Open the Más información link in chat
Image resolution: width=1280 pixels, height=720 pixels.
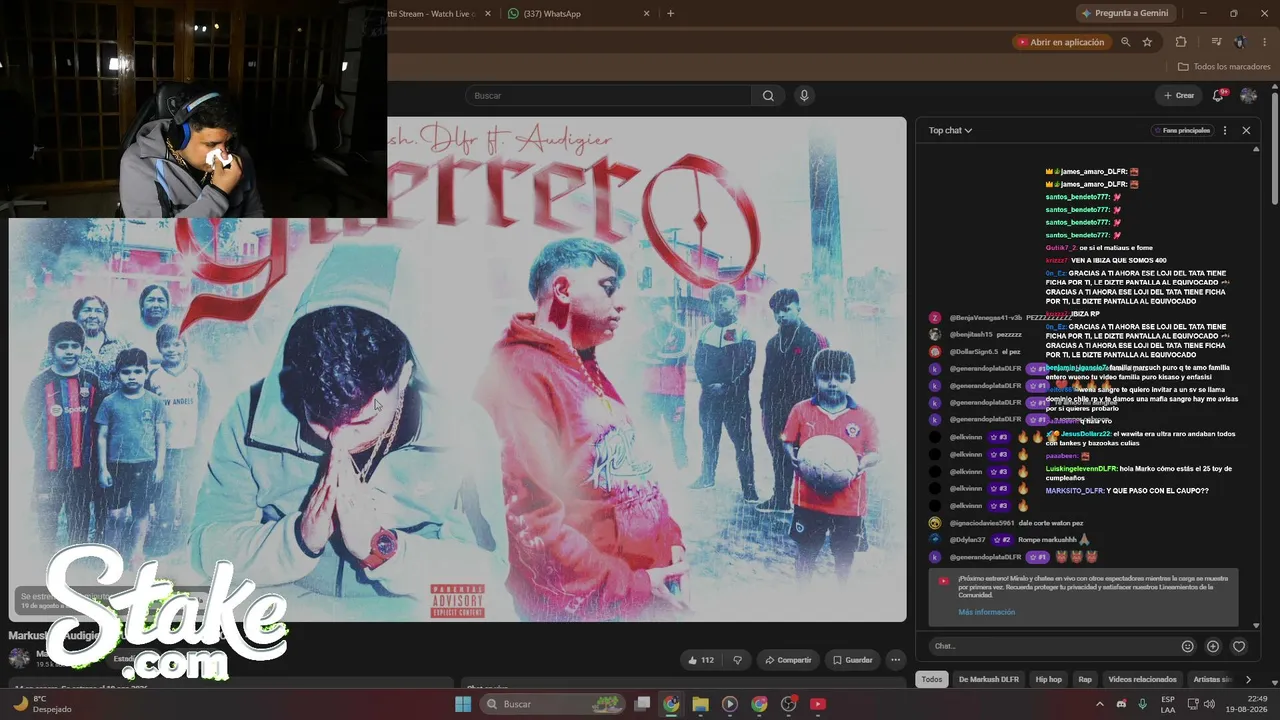click(x=986, y=612)
